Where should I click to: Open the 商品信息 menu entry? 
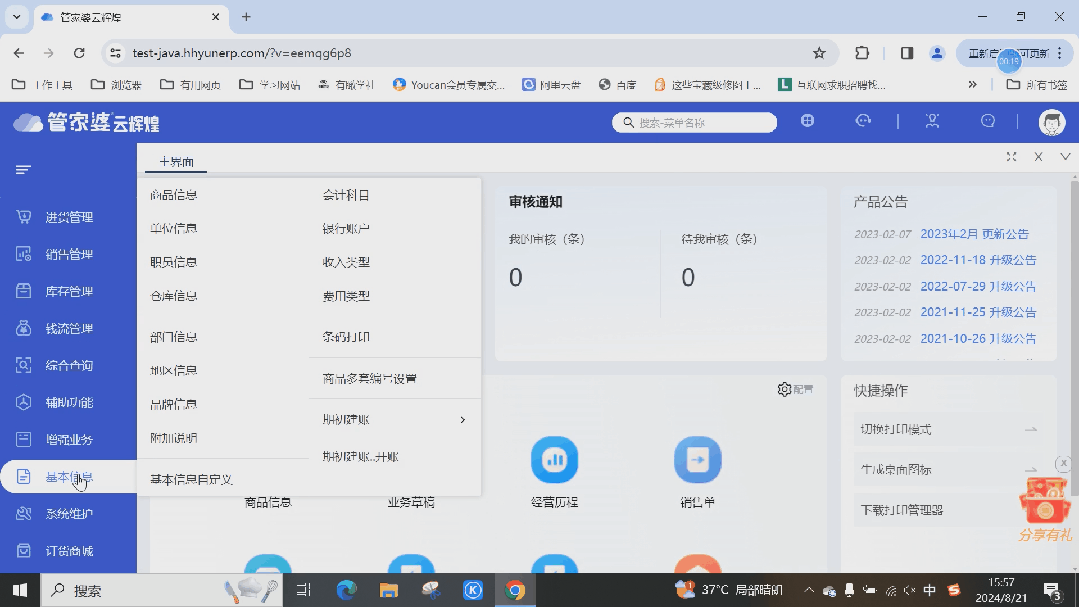[x=175, y=194]
